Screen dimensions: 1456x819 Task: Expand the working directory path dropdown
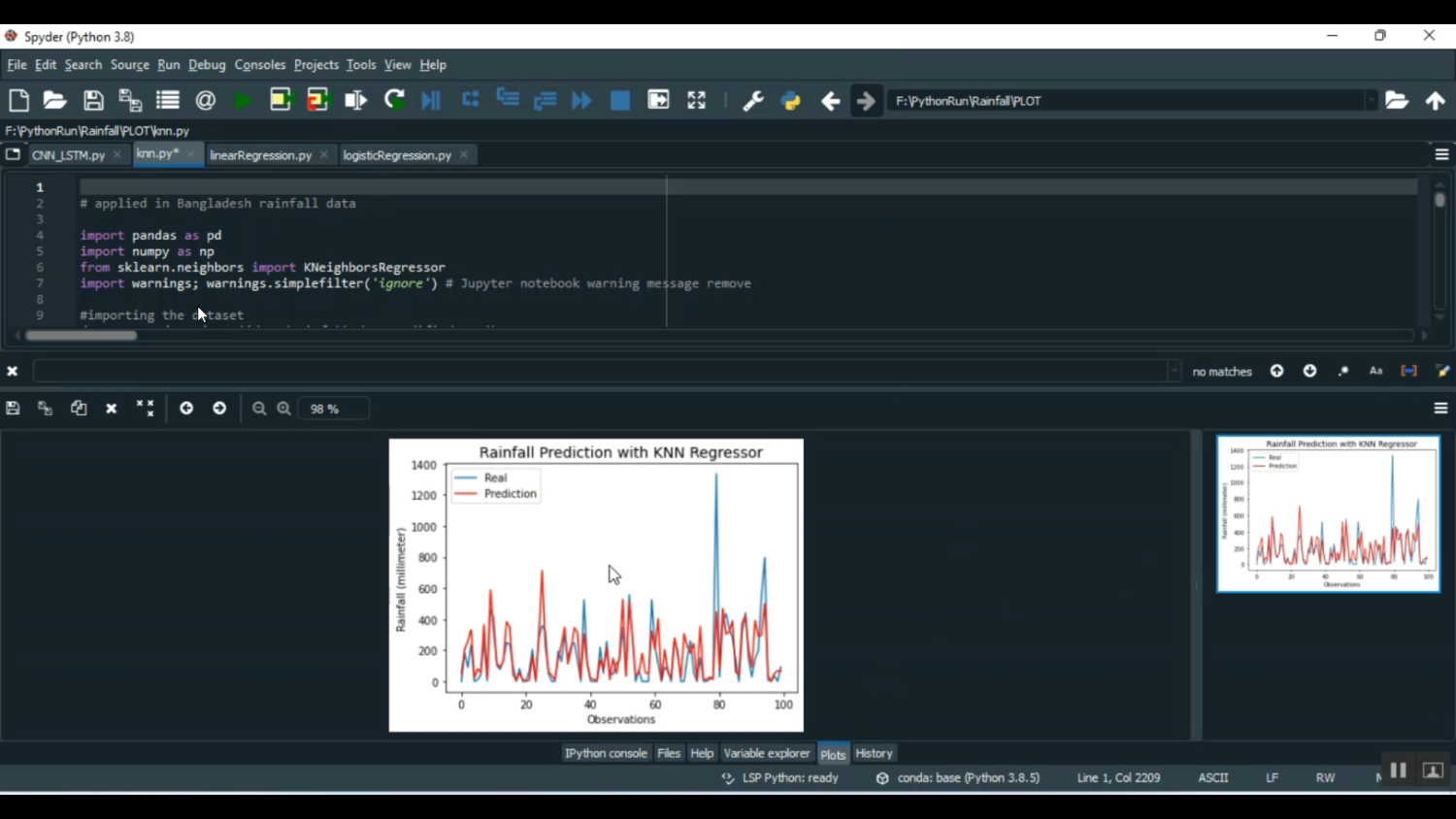click(1371, 101)
